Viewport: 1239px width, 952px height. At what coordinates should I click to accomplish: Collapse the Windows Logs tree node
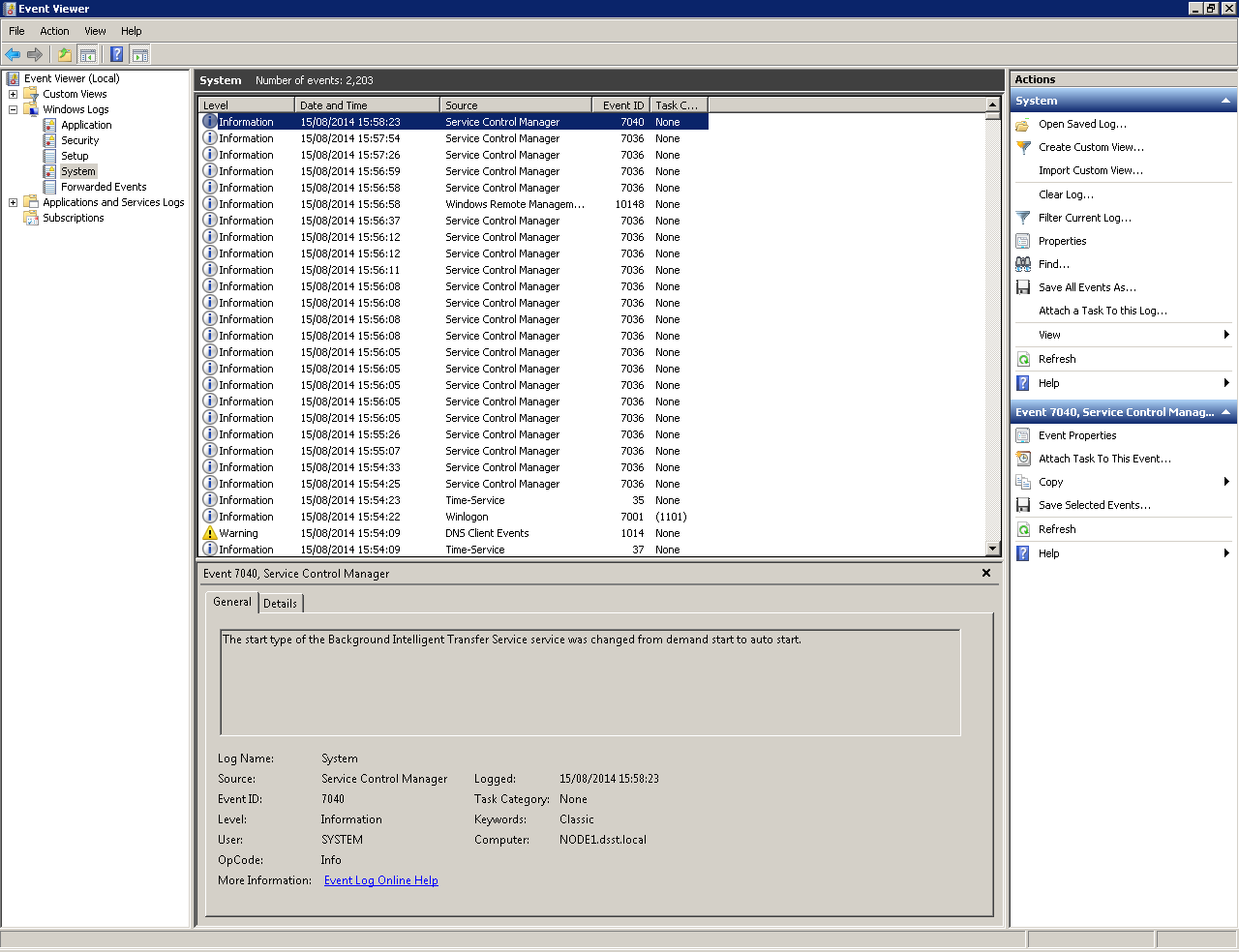coord(13,109)
